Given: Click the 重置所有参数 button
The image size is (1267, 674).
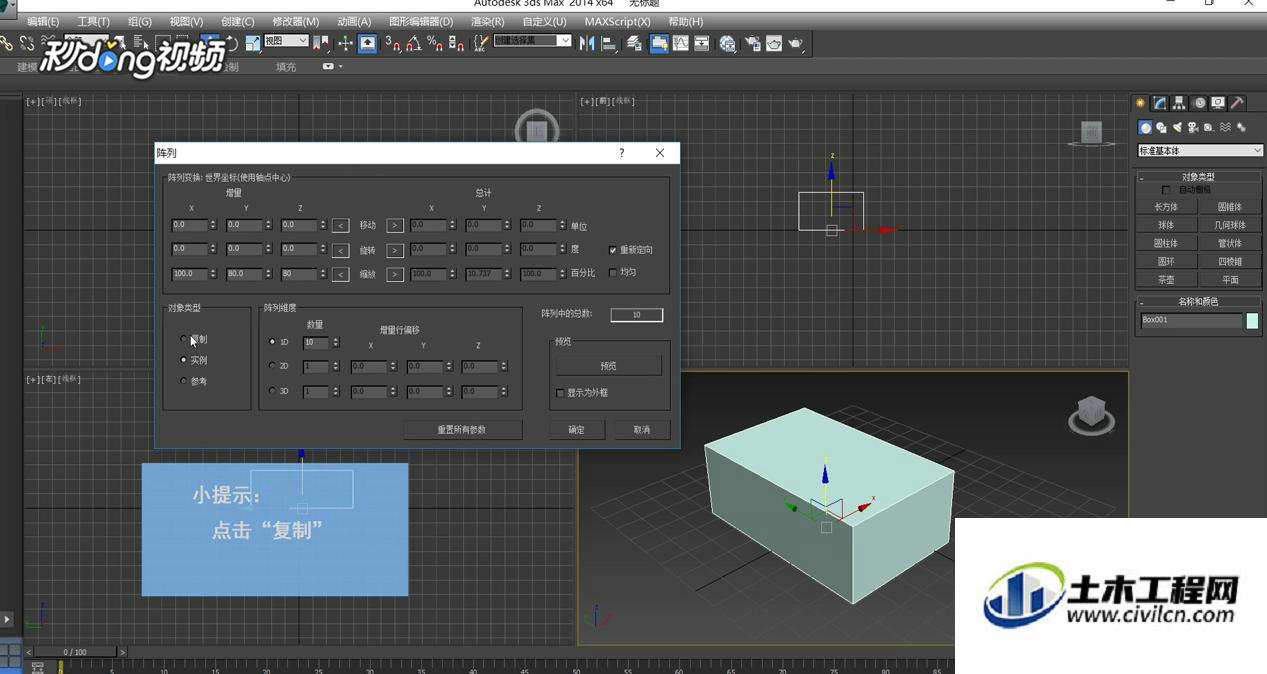Looking at the screenshot, I should coord(462,429).
